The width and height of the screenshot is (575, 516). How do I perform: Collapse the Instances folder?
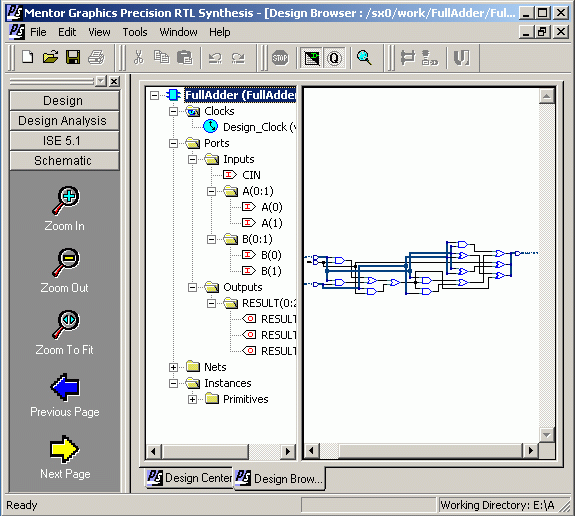(x=173, y=383)
